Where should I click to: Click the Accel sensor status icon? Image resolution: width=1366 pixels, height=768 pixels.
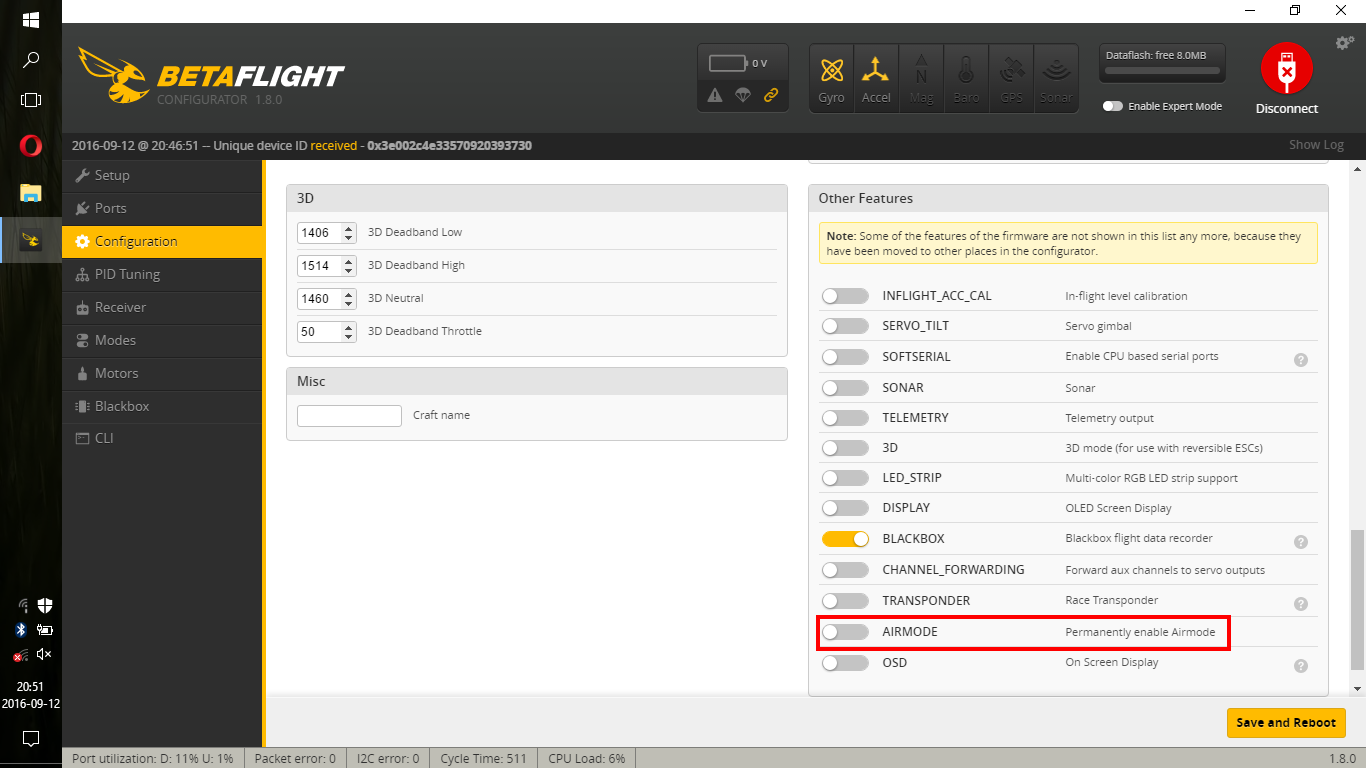pos(876,77)
